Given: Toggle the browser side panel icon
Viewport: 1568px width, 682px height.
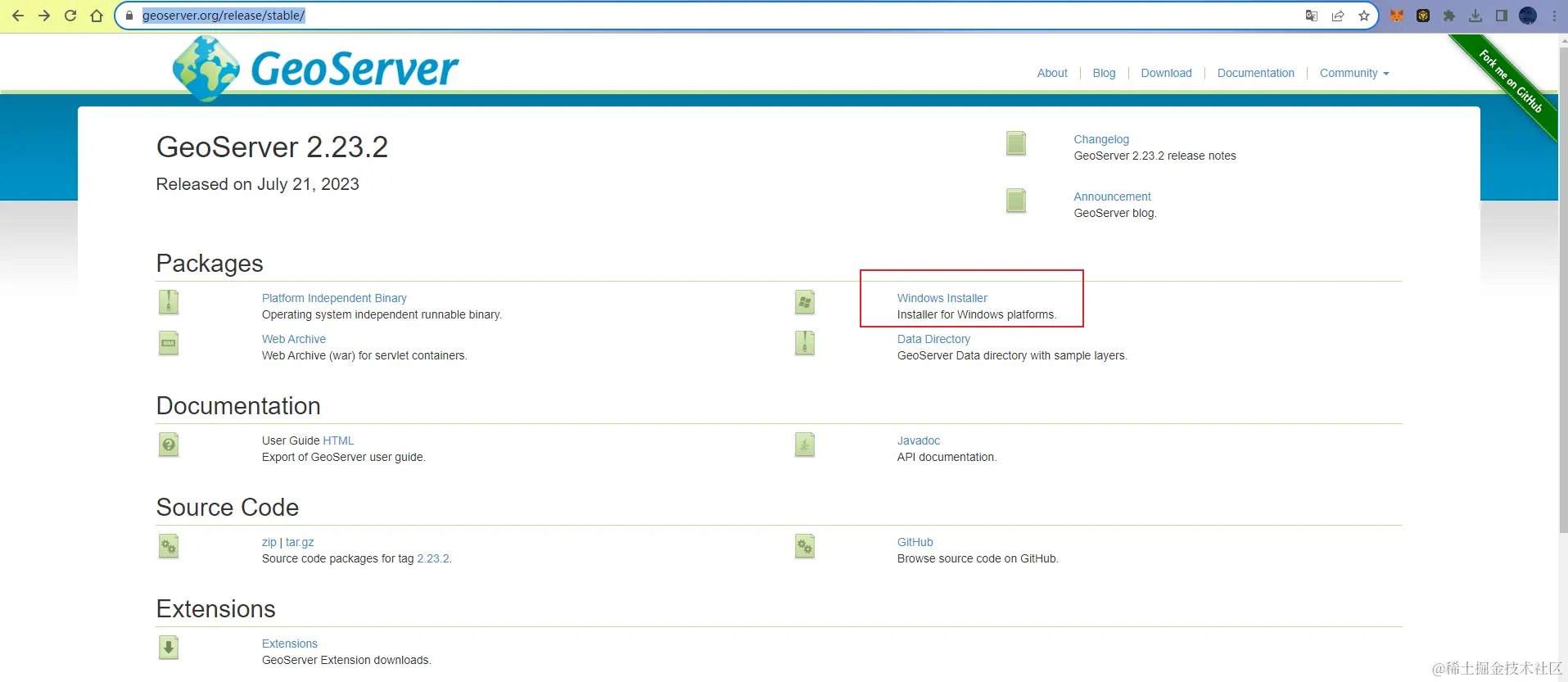Looking at the screenshot, I should click(x=1502, y=16).
